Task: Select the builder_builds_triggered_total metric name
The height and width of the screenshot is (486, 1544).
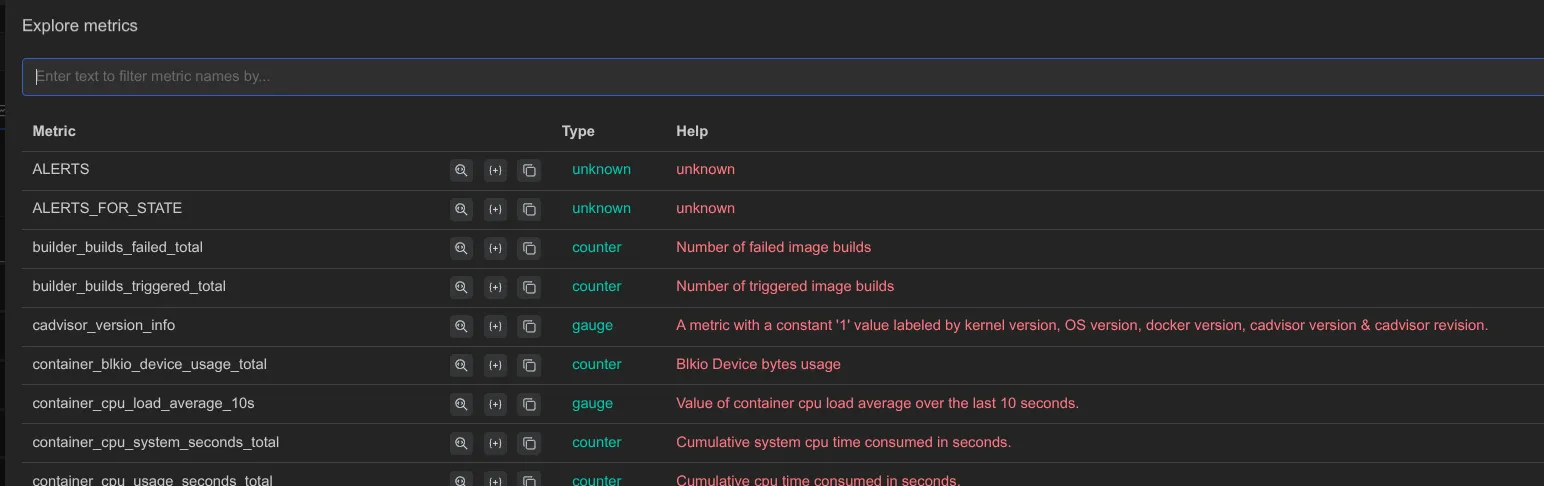Action: click(129, 286)
